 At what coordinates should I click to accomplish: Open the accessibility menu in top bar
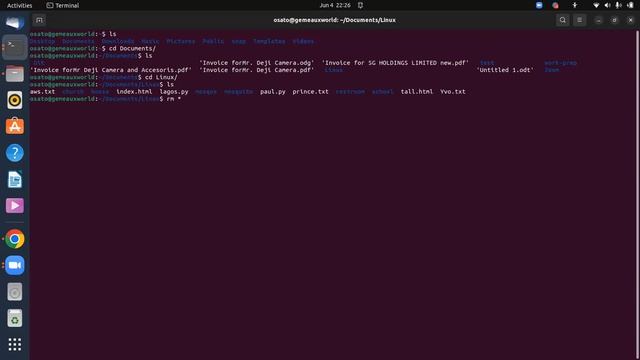point(575,5)
